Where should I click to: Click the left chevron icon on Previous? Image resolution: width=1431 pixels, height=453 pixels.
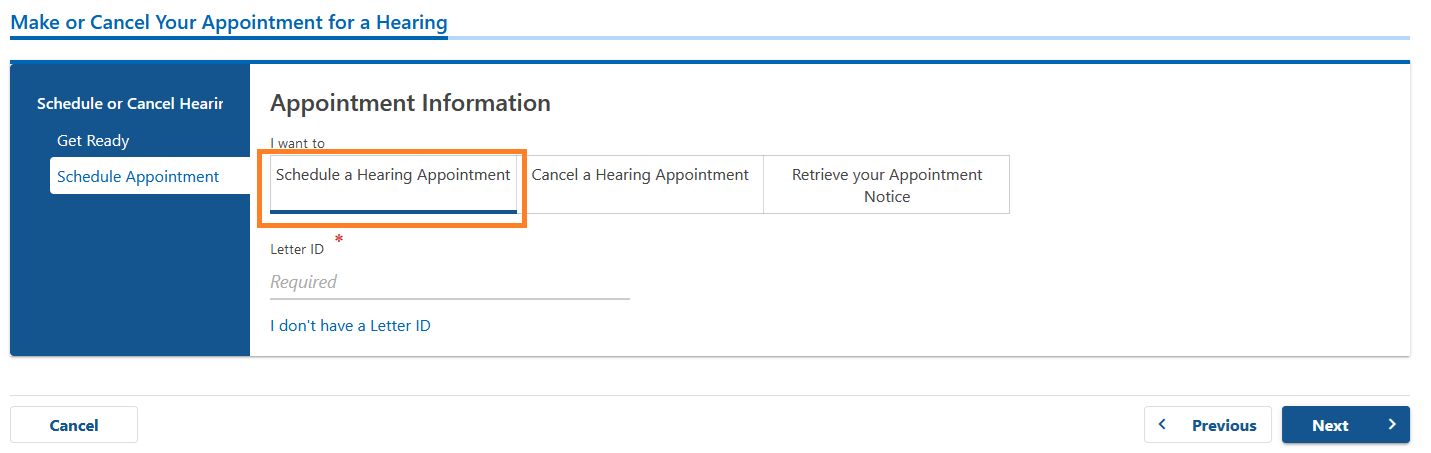coord(1162,424)
